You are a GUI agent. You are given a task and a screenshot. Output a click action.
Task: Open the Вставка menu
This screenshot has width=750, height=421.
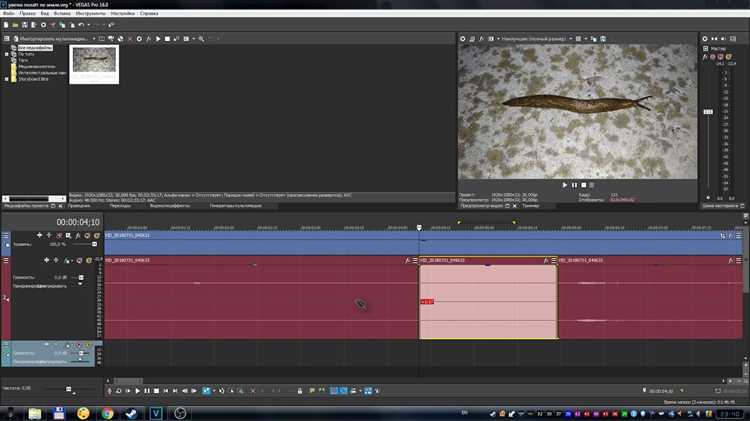pyautogui.click(x=62, y=13)
